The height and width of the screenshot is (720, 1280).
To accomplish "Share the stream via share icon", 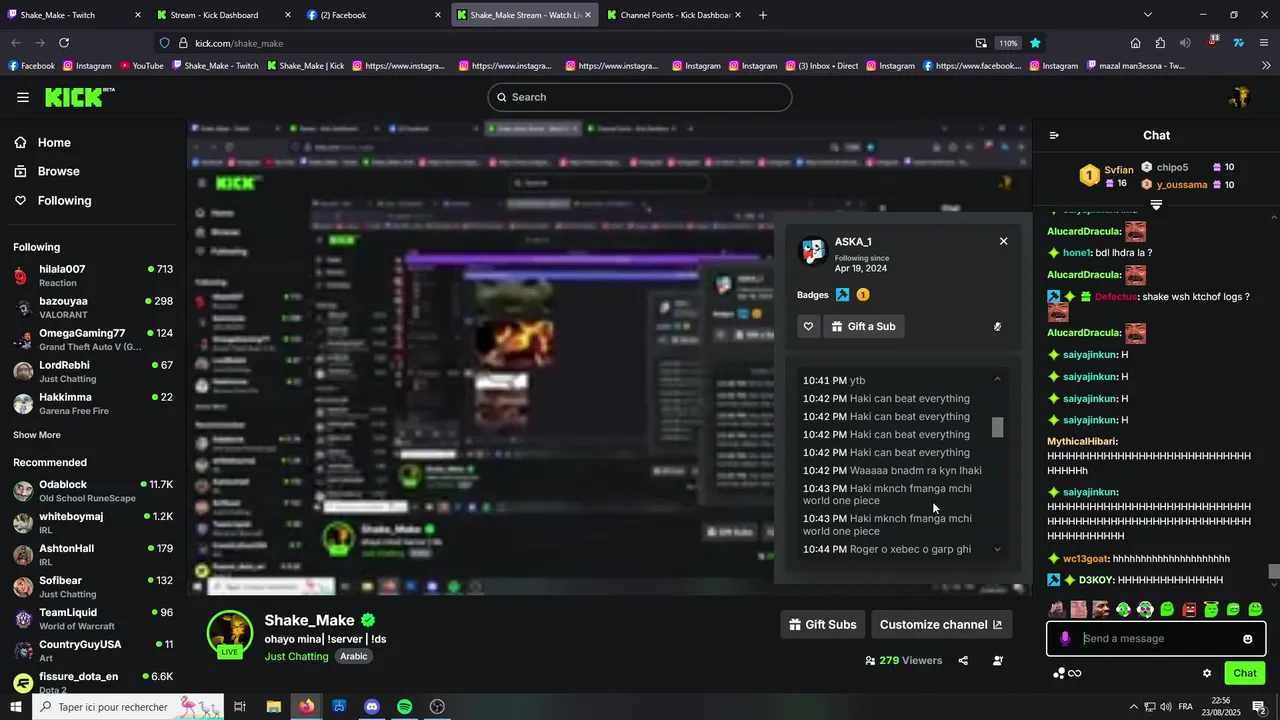I will [x=963, y=660].
